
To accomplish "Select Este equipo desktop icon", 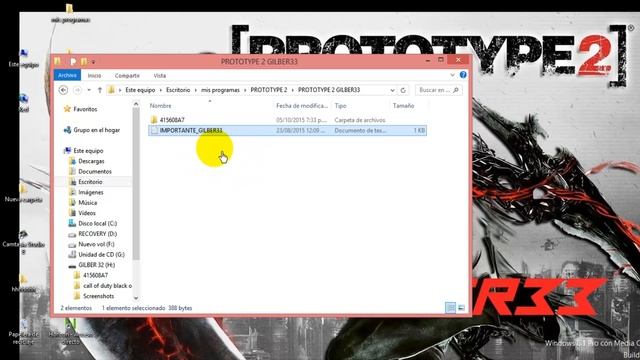I will 24,58.
